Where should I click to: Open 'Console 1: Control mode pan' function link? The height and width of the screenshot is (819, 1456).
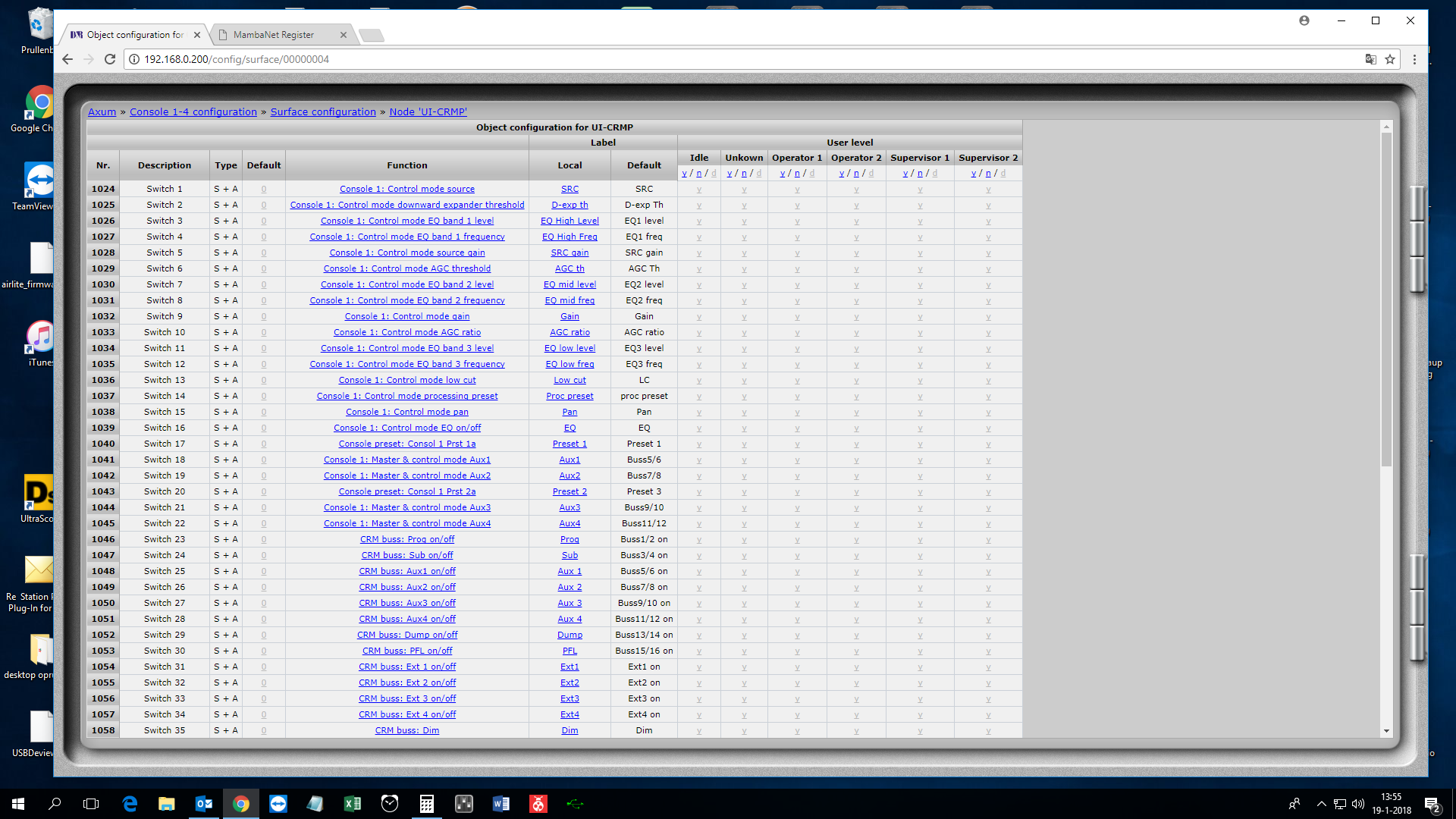[x=407, y=412]
